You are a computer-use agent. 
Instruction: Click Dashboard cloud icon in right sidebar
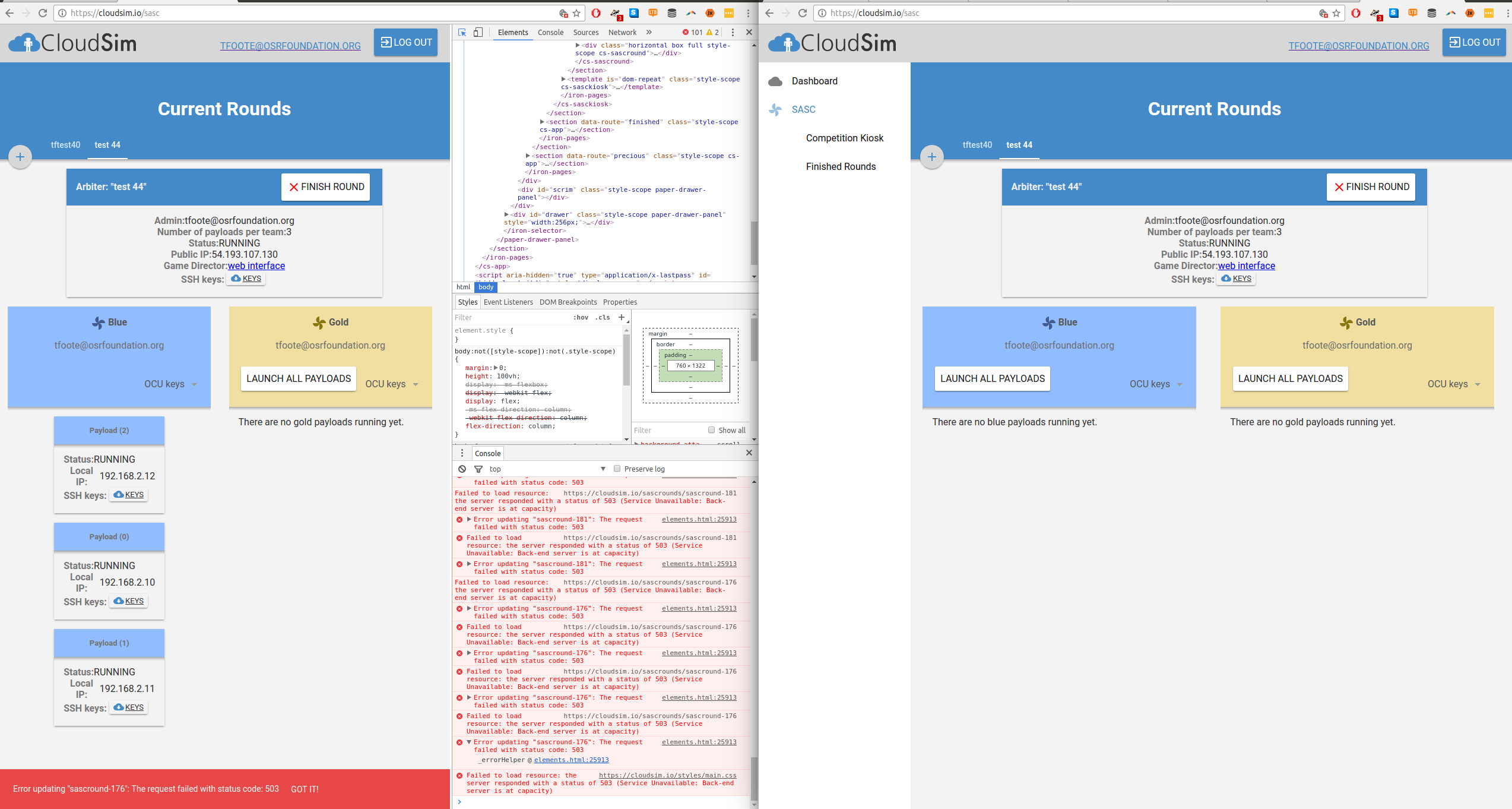(x=775, y=81)
